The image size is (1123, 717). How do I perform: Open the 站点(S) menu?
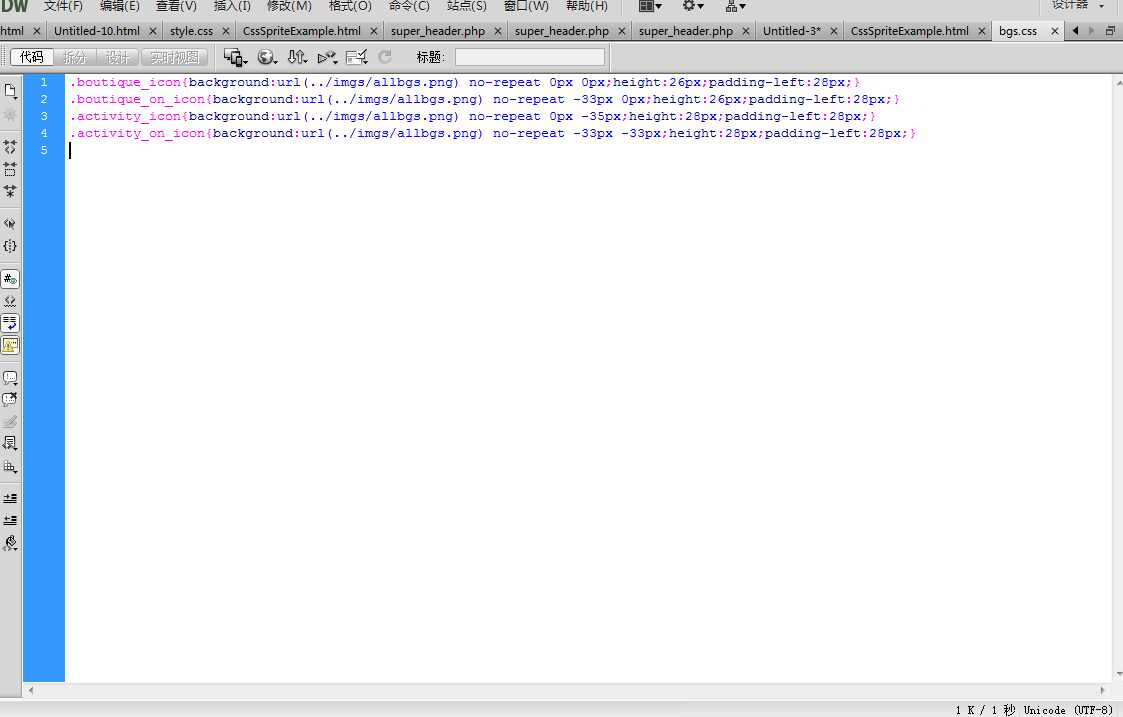click(x=466, y=6)
